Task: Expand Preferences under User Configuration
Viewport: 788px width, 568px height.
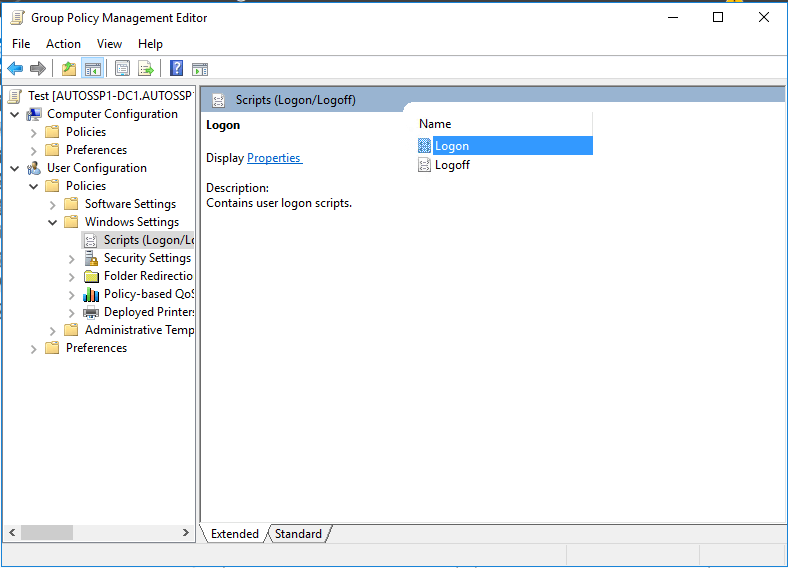Action: click(x=34, y=349)
